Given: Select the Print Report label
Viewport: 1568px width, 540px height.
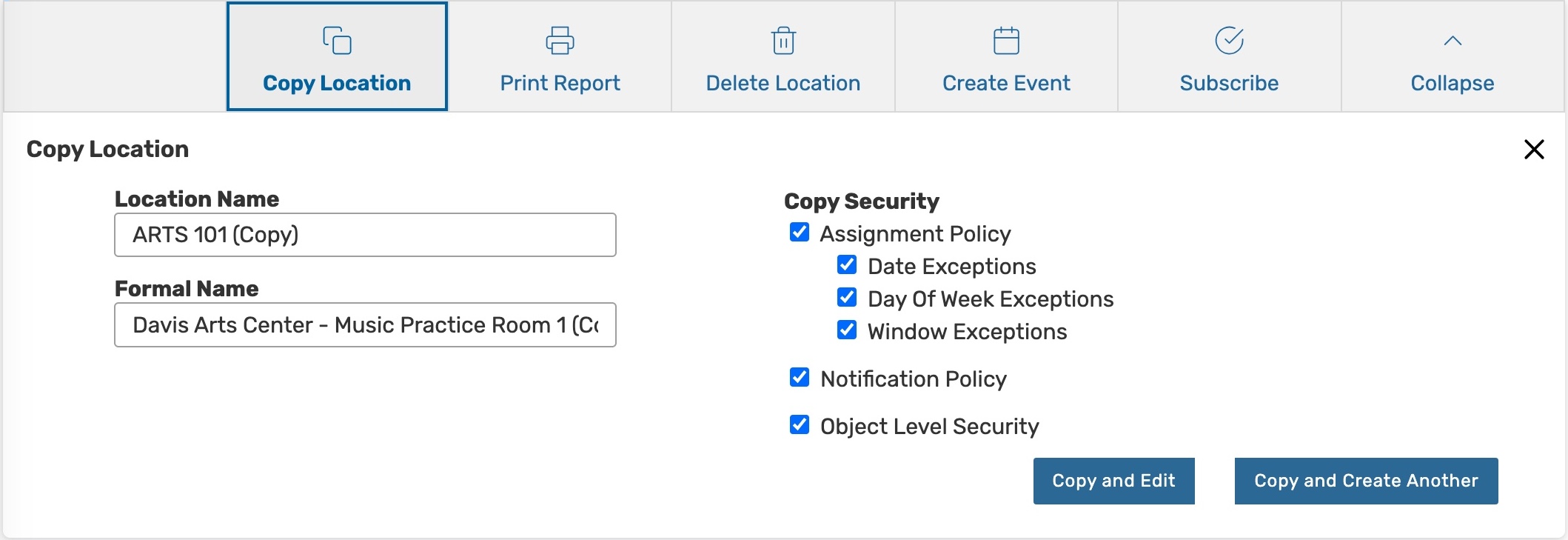Looking at the screenshot, I should (x=560, y=83).
